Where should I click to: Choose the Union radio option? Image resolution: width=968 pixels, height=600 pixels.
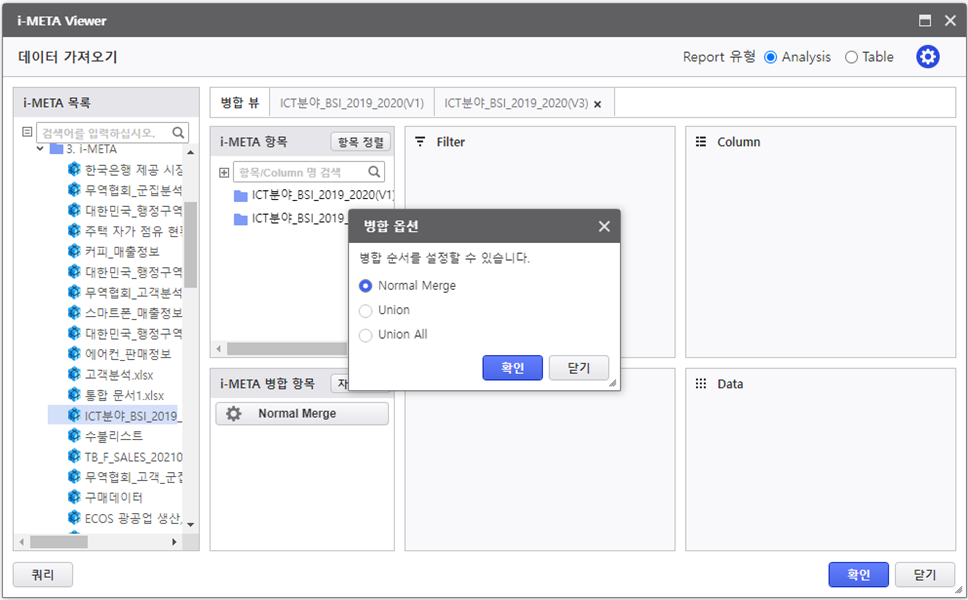click(x=366, y=311)
